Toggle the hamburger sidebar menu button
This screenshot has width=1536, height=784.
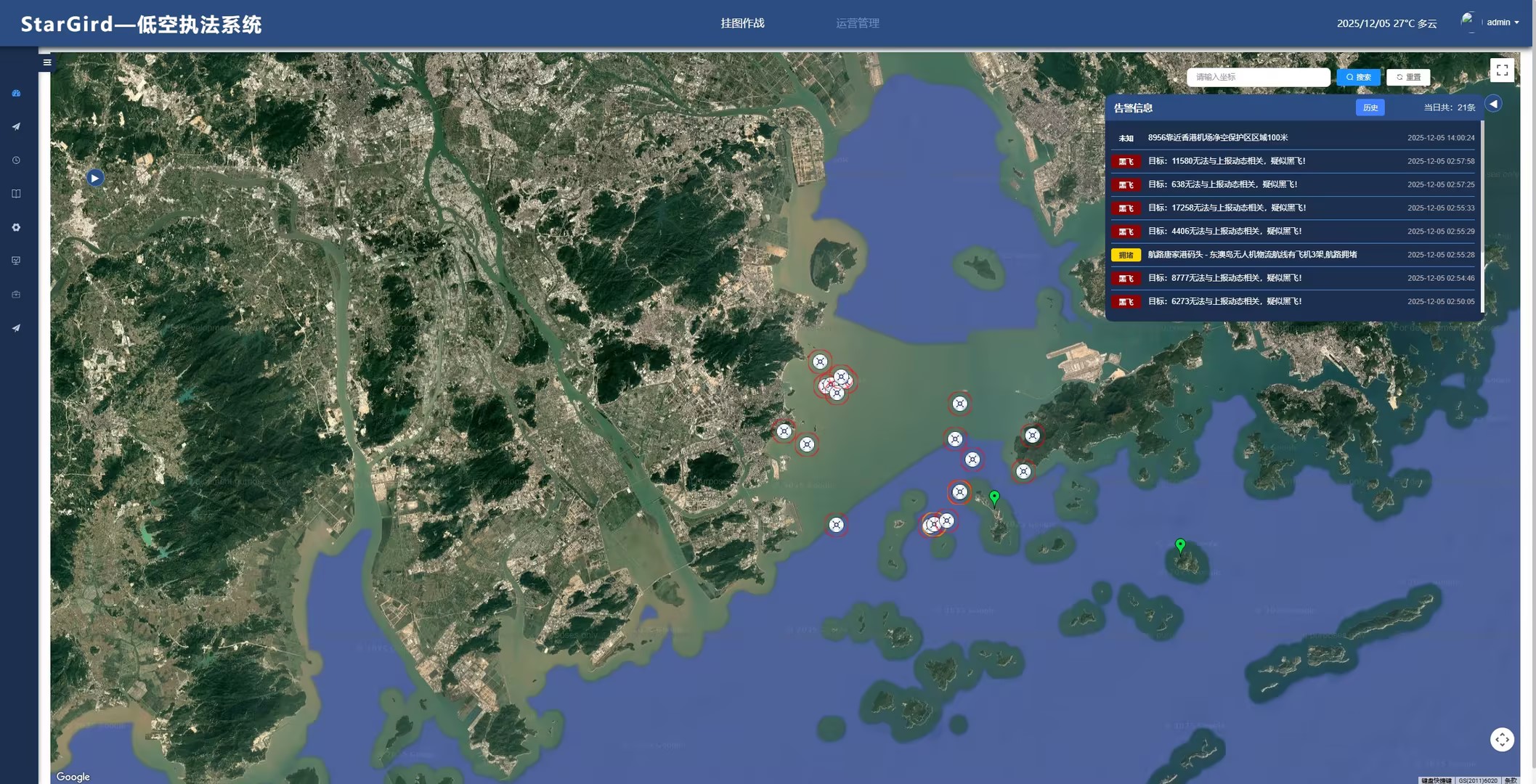[x=47, y=62]
